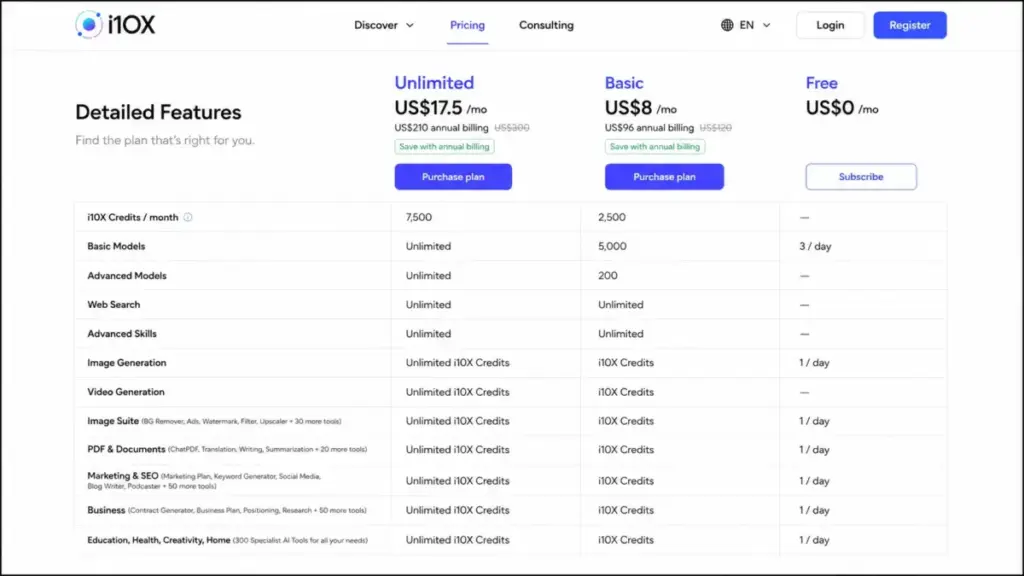Purchase the Basic plan
This screenshot has width=1024, height=576.
coord(664,177)
